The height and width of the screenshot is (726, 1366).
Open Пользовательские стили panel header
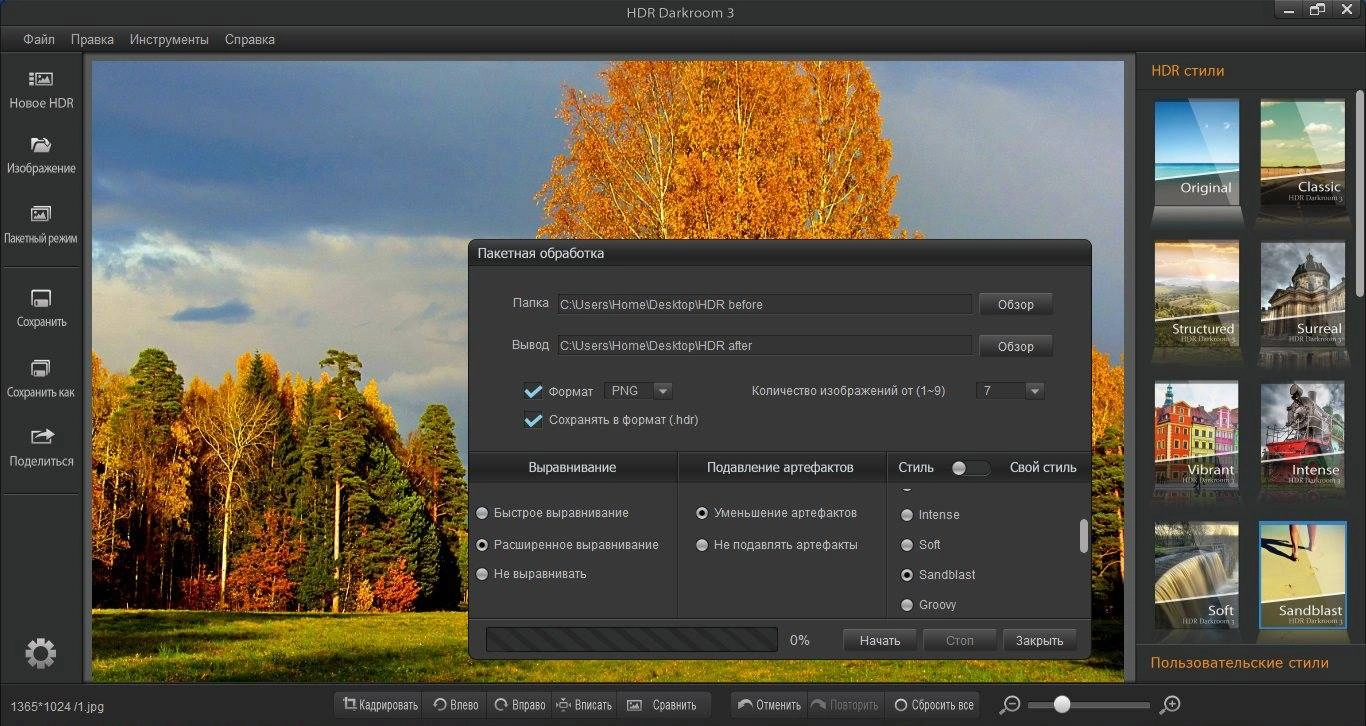pyautogui.click(x=1239, y=663)
